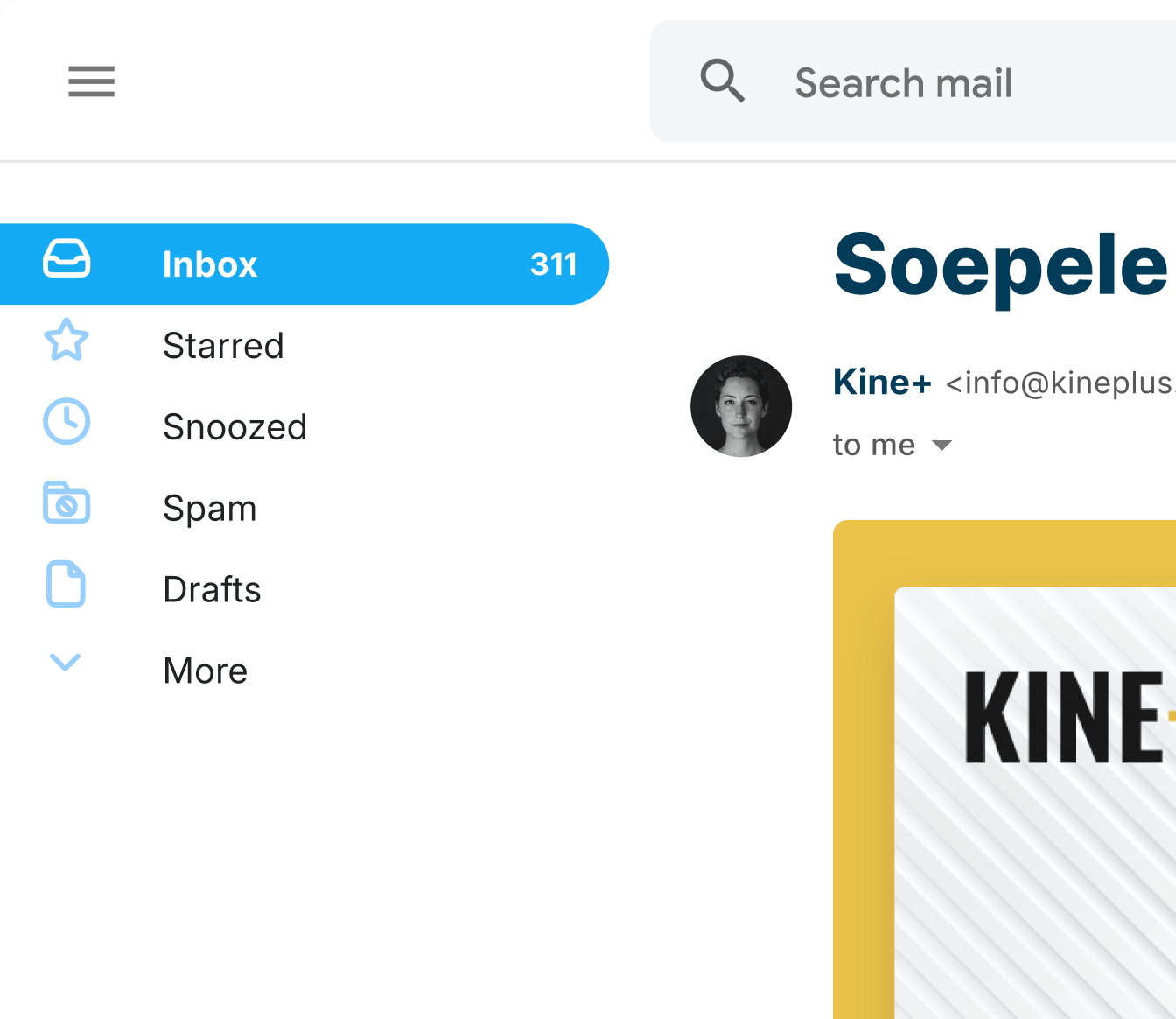This screenshot has height=1019, width=1176.
Task: Expand the More section chevron
Action: click(65, 663)
